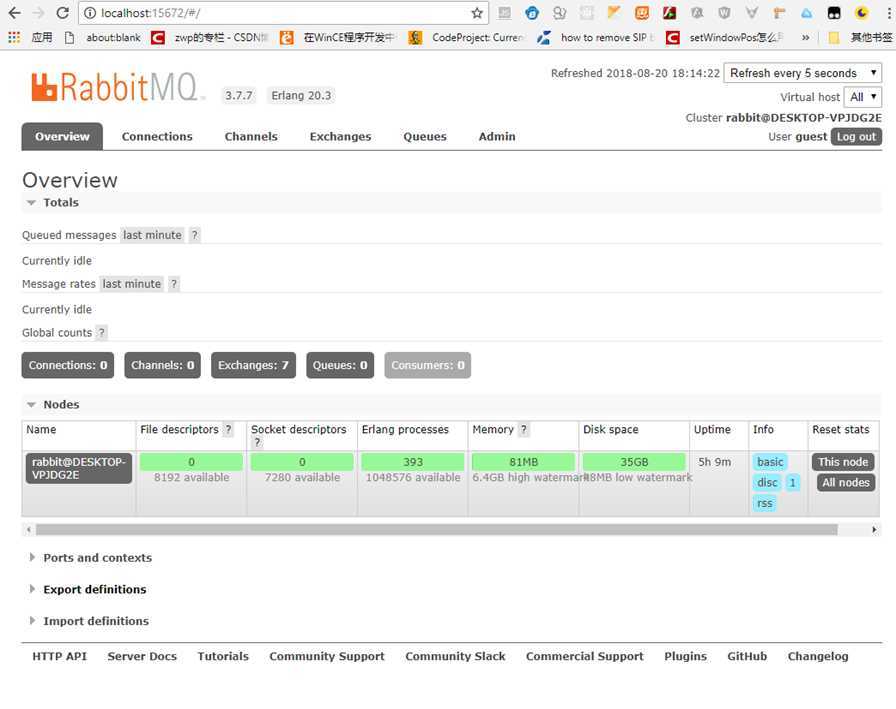Switch to the Queues tab
Viewport: 896px width, 709px height.
(x=425, y=137)
